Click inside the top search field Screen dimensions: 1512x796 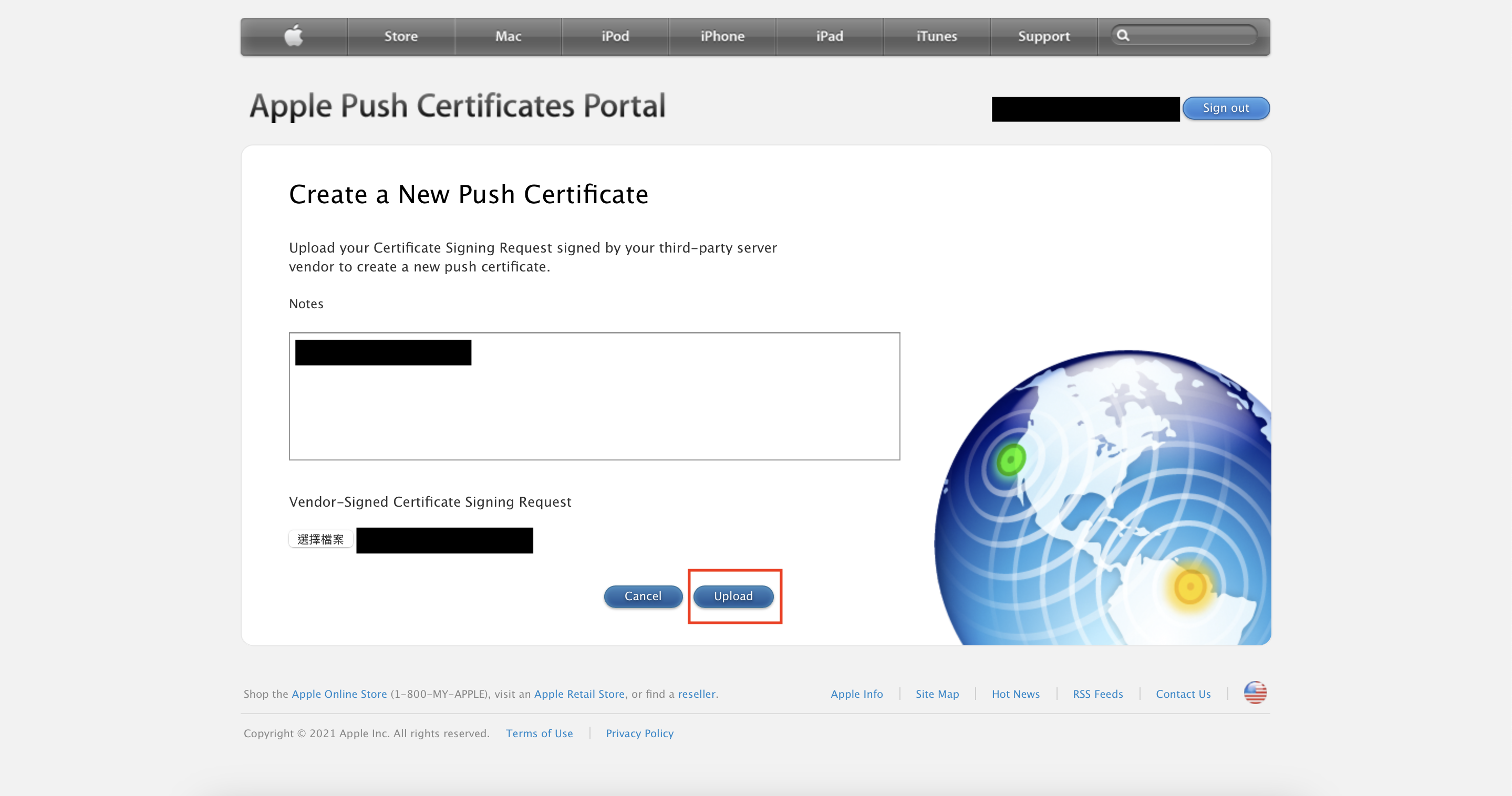pyautogui.click(x=1192, y=35)
